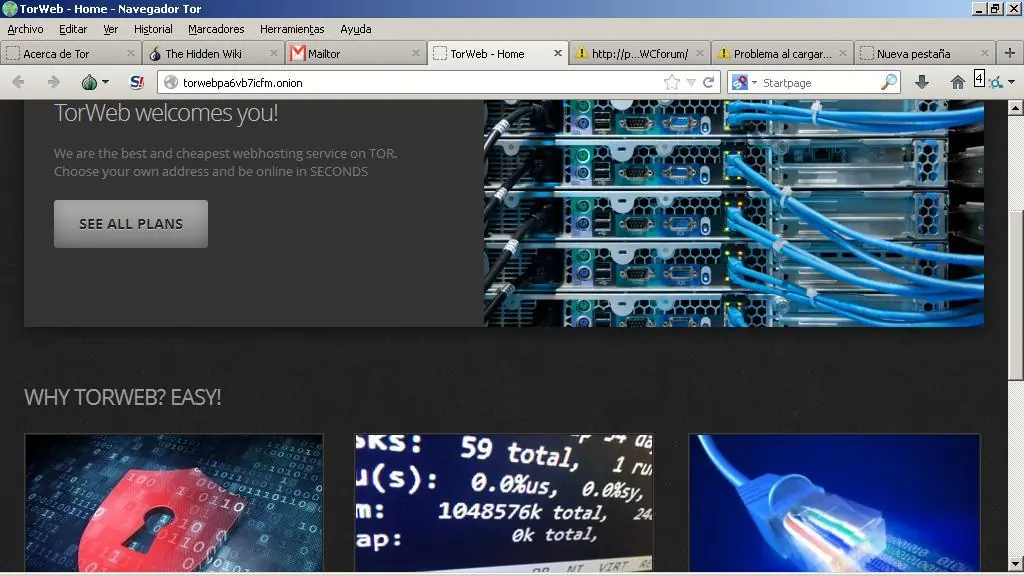Screen dimensions: 1024x576
Task: Open the downloads arrow icon
Action: click(x=921, y=82)
